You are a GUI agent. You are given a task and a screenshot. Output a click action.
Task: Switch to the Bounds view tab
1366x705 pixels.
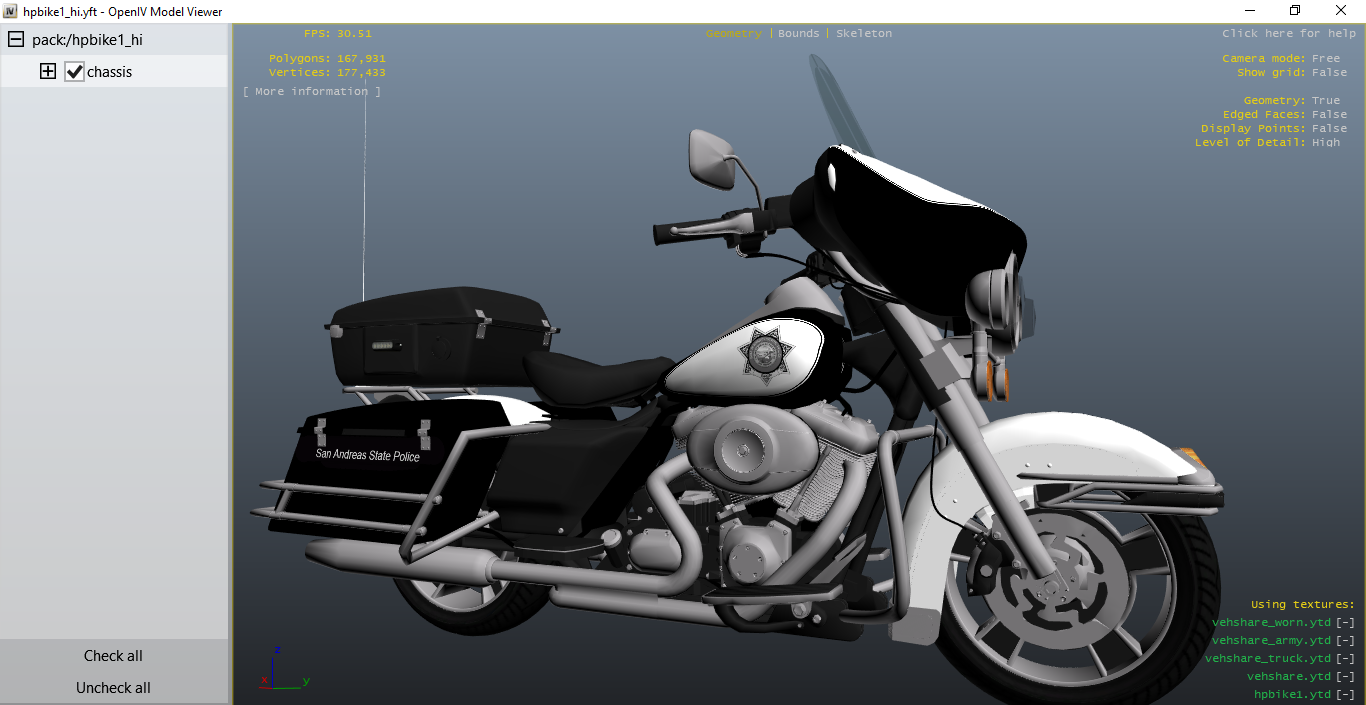tap(798, 33)
